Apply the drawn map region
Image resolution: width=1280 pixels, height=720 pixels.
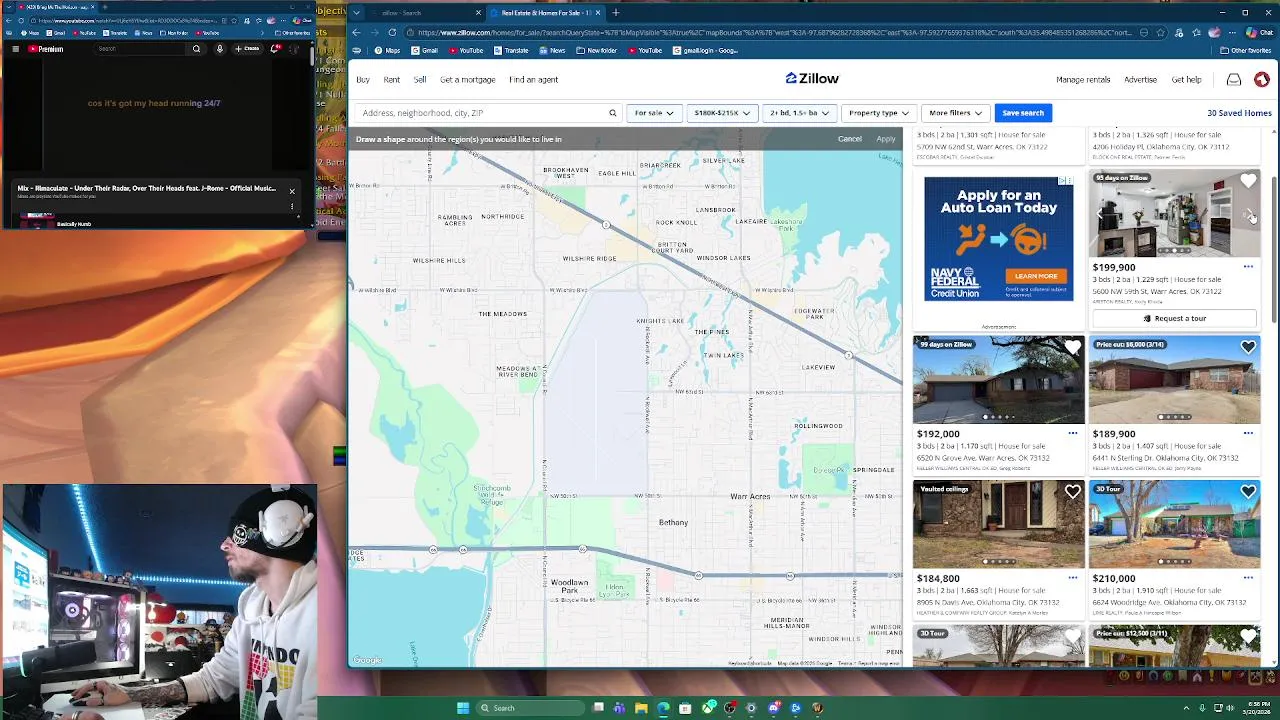point(886,139)
